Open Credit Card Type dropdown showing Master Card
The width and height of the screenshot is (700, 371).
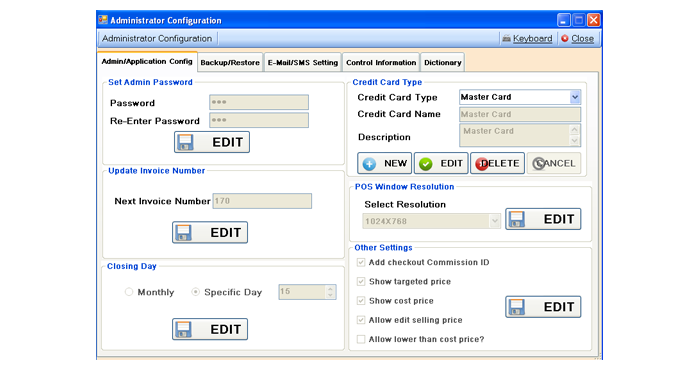click(x=575, y=97)
